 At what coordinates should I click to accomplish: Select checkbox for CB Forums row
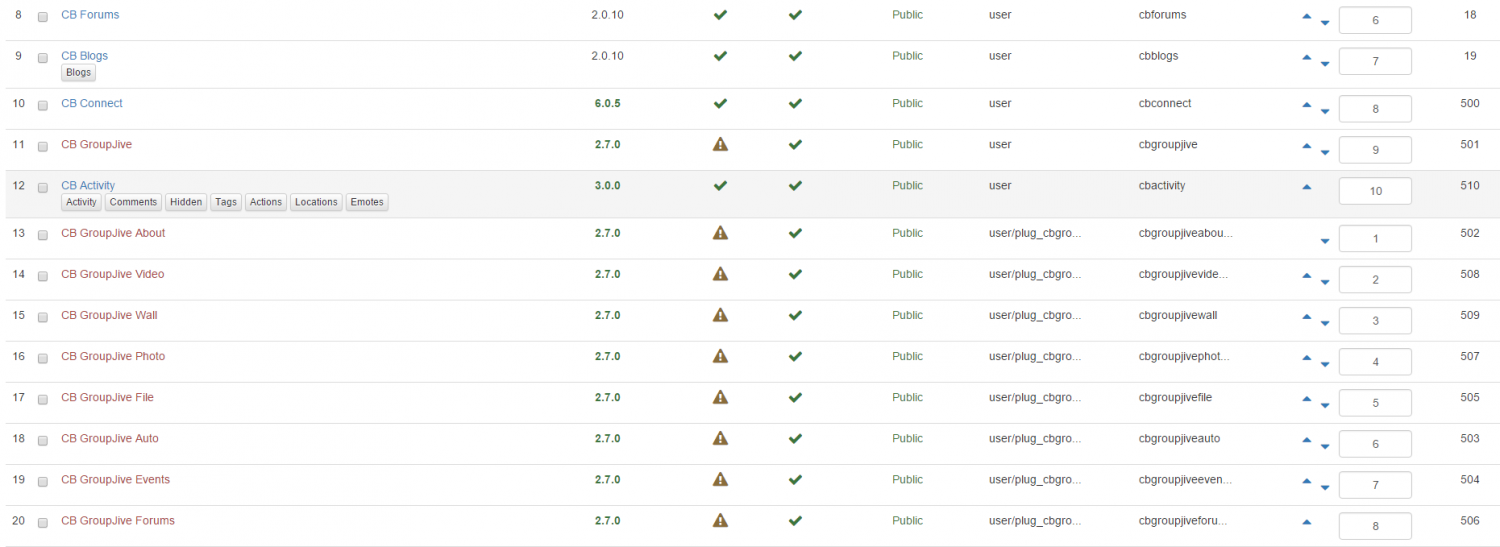click(x=42, y=18)
